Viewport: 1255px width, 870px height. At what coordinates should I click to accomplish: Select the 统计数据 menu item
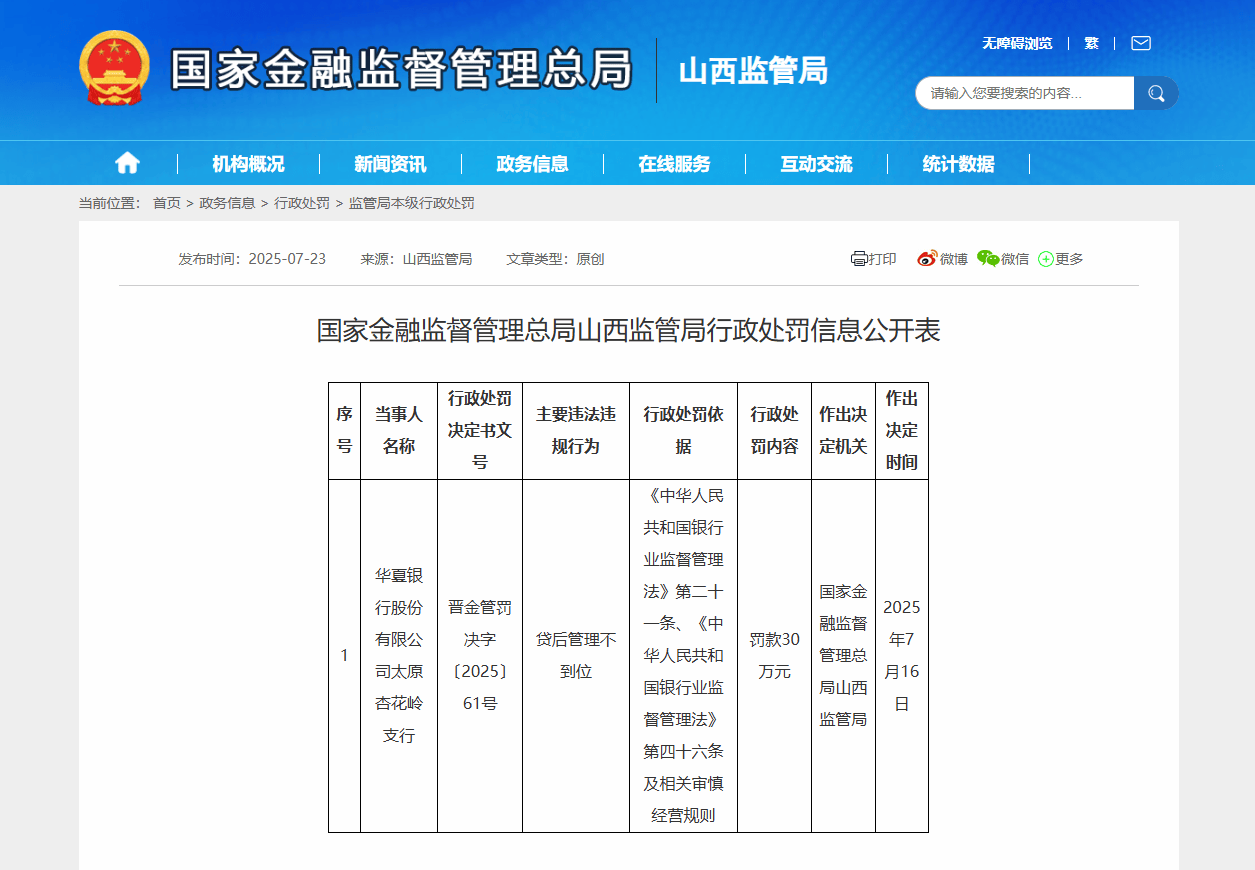point(958,164)
